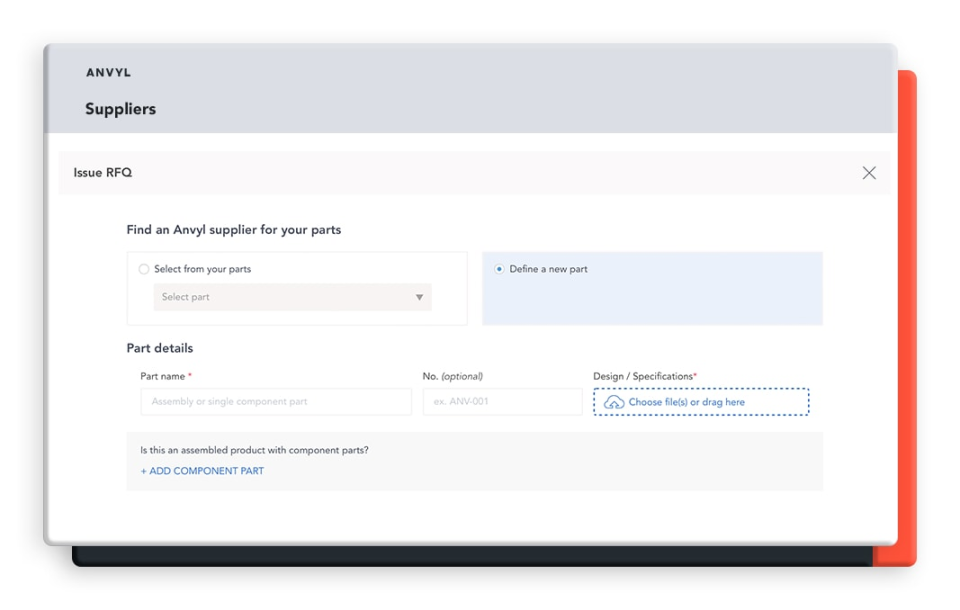The image size is (960, 610).
Task: Click "Find an Anvyl supplier for your parts" heading
Action: coord(233,230)
